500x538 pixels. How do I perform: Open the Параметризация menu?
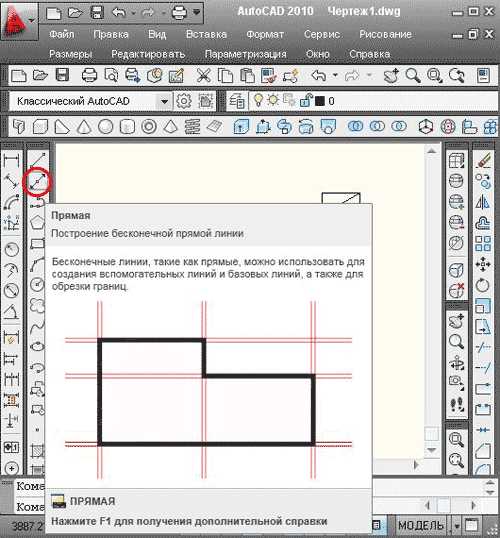pos(245,54)
